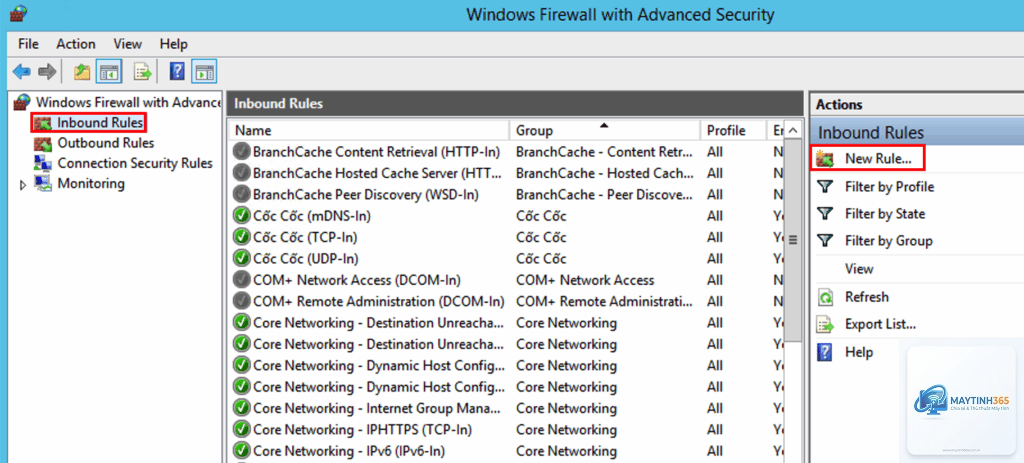Click the Export List icon in Actions pane
Image resolution: width=1024 pixels, height=463 pixels.
pos(825,325)
